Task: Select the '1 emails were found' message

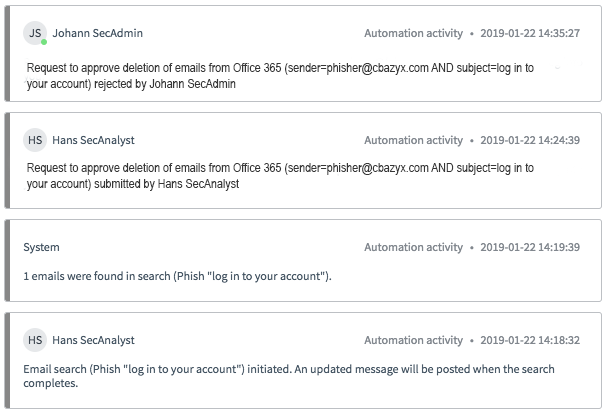Action: [177, 276]
